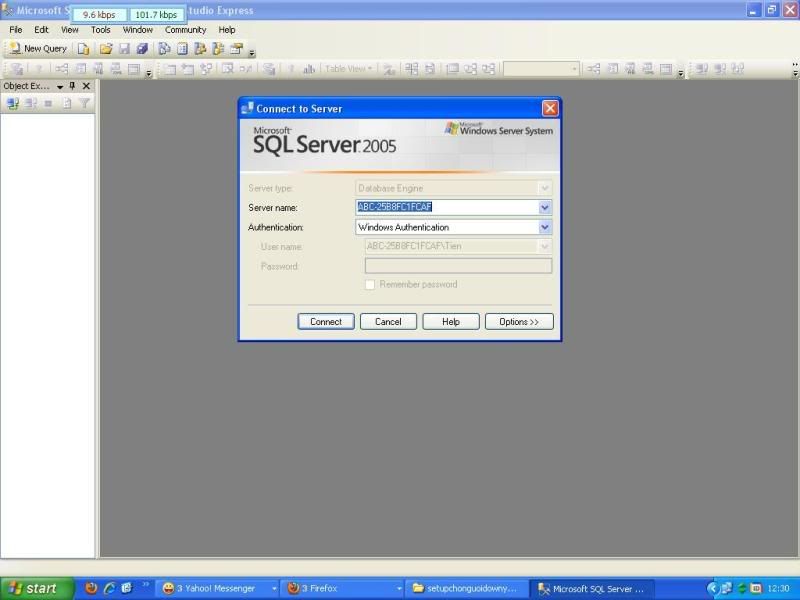Launch Internet Explorer from Quick Launch
Image resolution: width=800 pixels, height=600 pixels.
109,588
